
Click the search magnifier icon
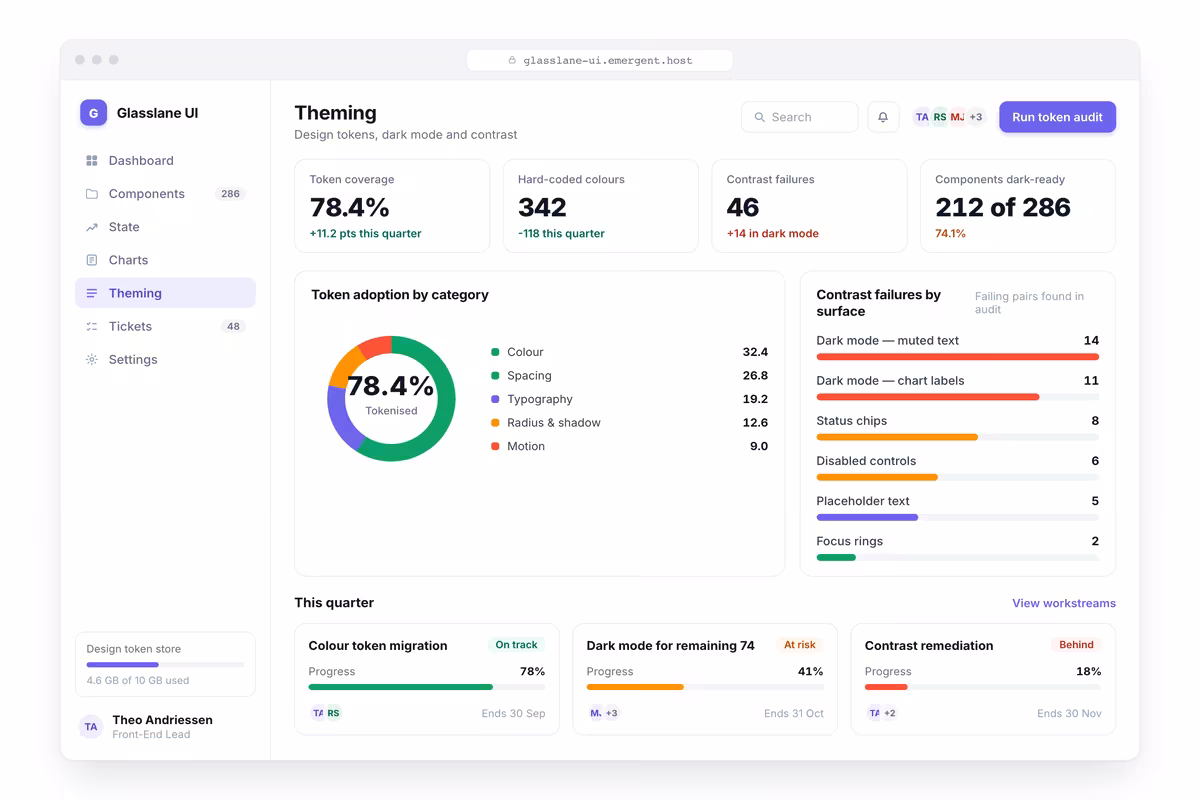pos(760,117)
